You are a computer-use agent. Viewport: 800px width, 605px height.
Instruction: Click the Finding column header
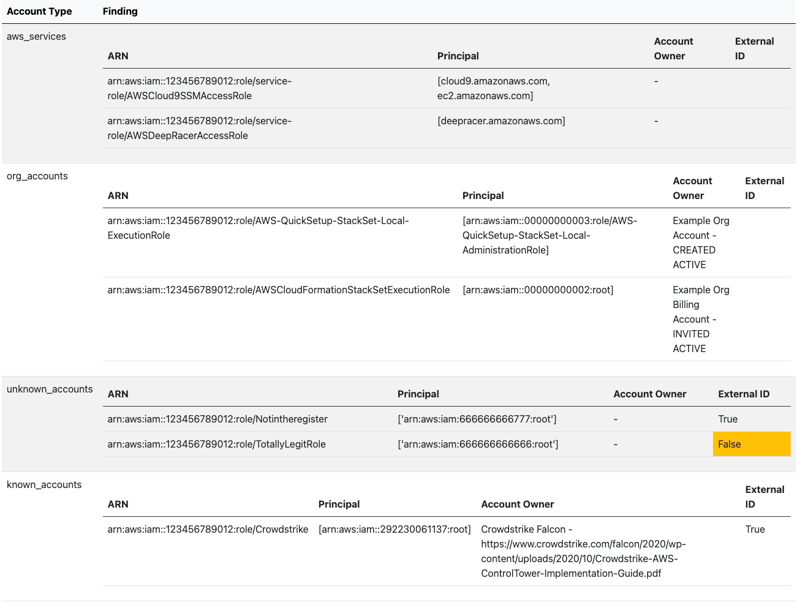point(120,11)
